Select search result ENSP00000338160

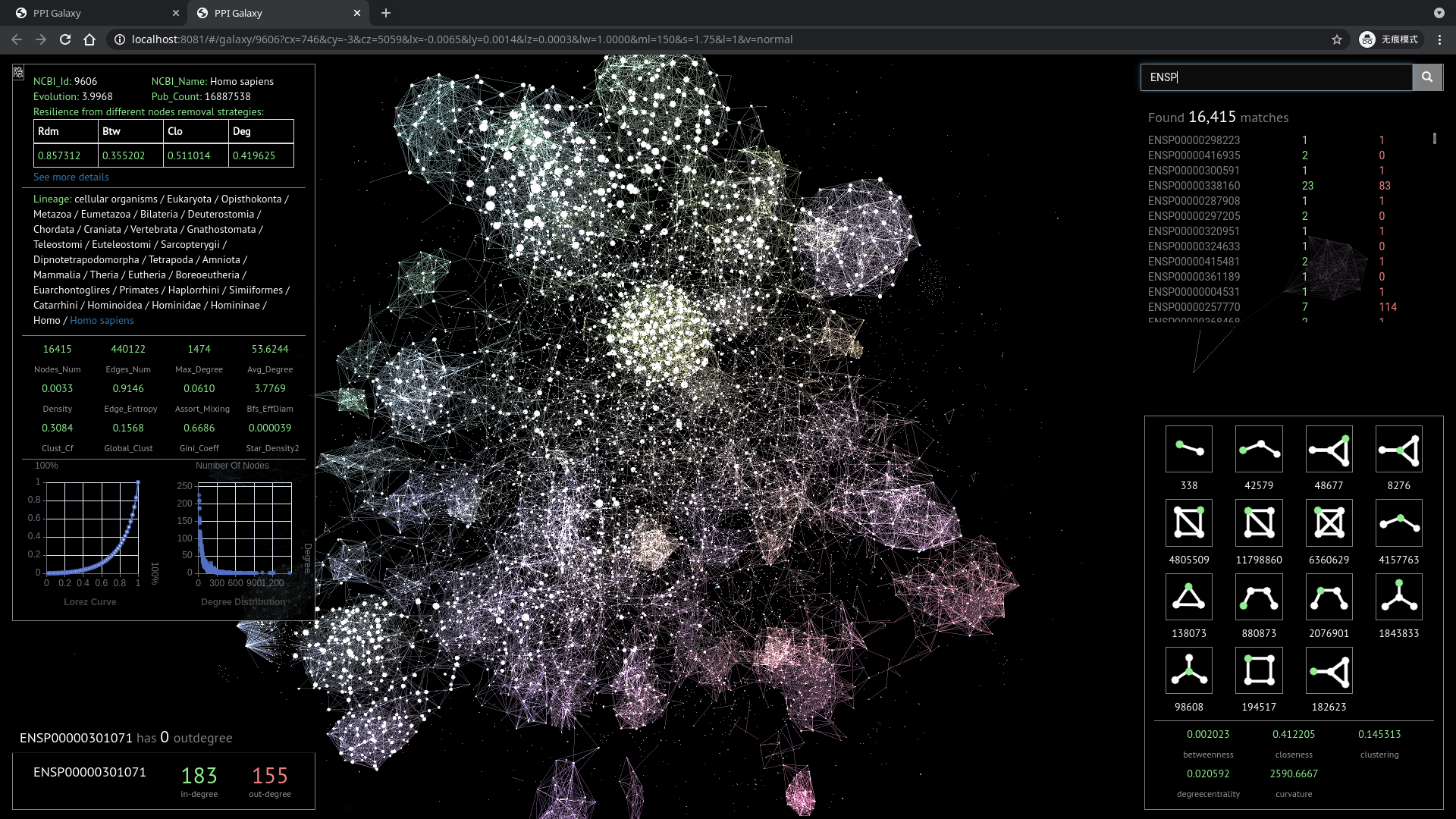[1194, 186]
